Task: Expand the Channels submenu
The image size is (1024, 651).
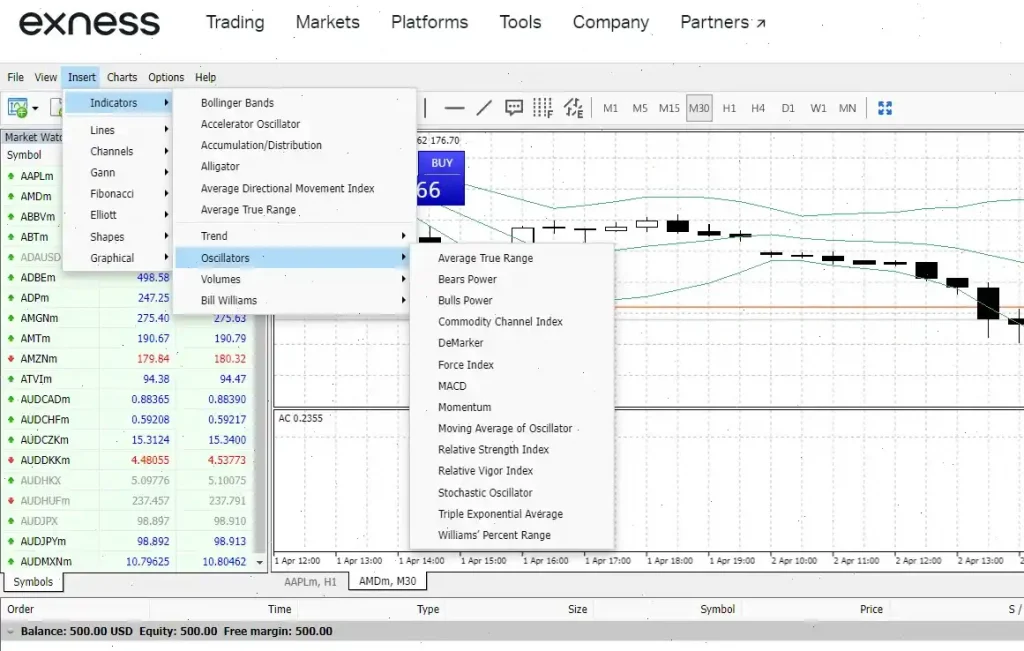Action: pos(119,151)
